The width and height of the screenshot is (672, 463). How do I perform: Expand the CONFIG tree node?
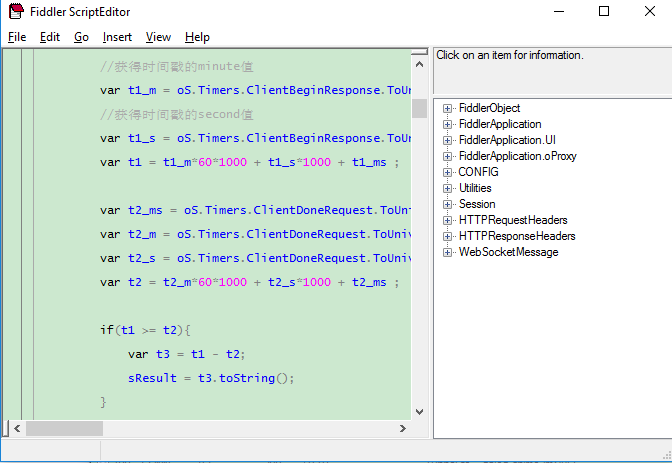point(447,172)
